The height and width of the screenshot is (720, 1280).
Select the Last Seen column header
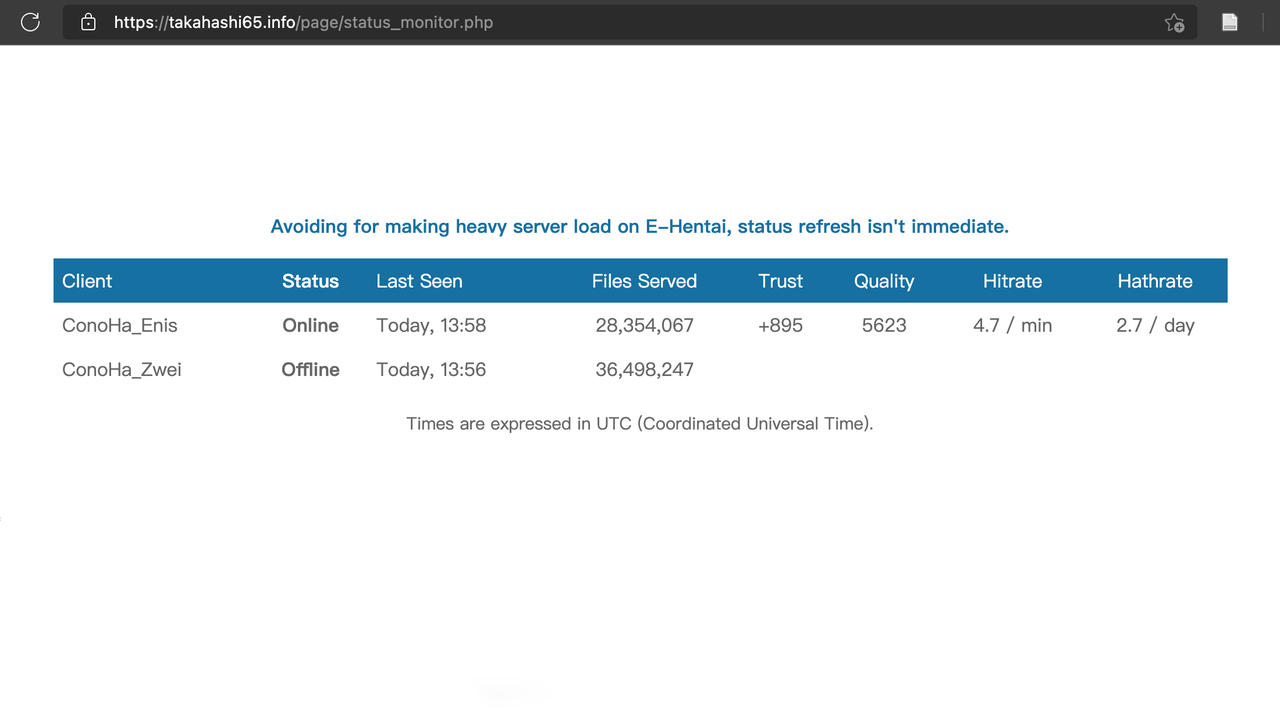(419, 281)
